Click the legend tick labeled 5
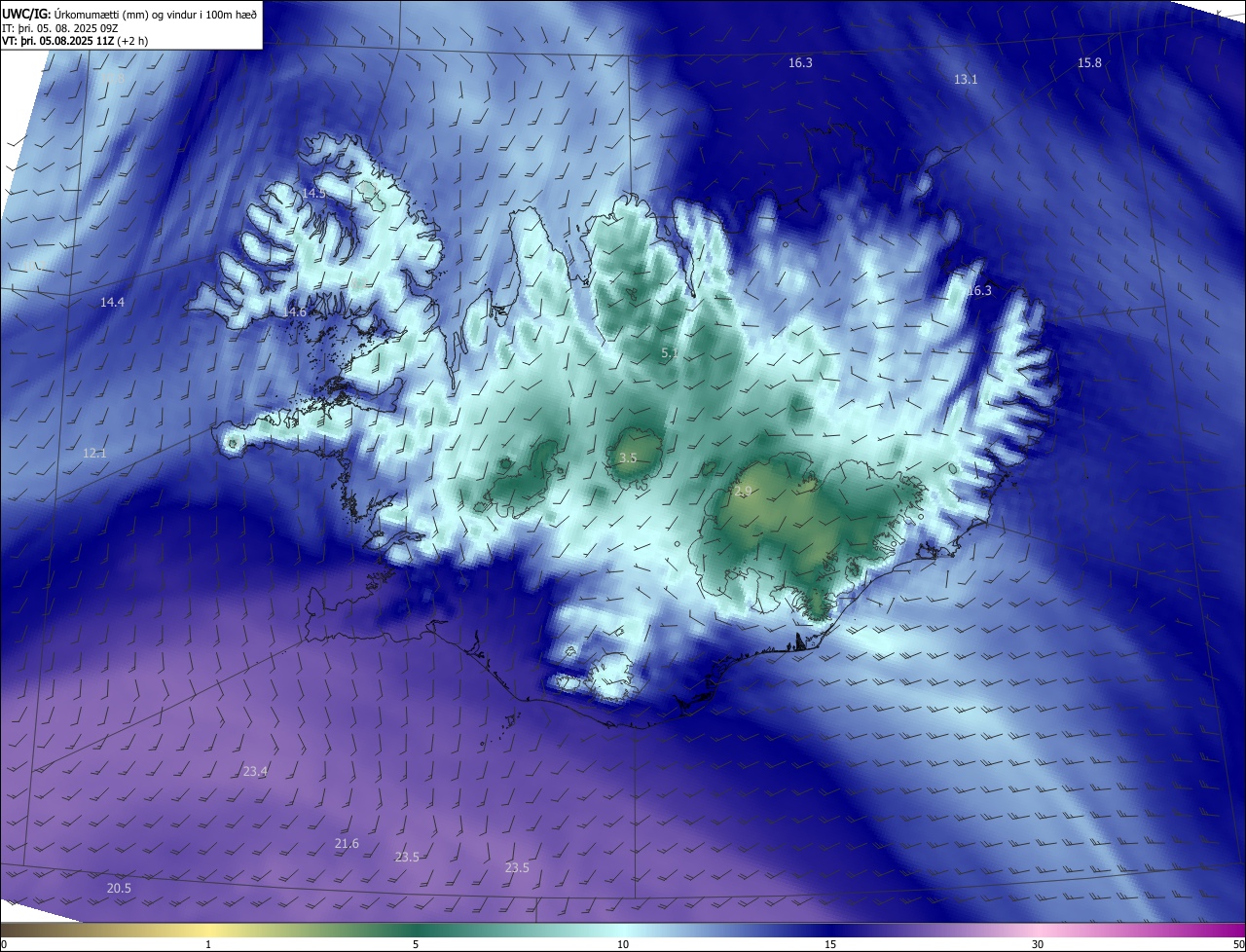This screenshot has width=1246, height=952. (416, 944)
